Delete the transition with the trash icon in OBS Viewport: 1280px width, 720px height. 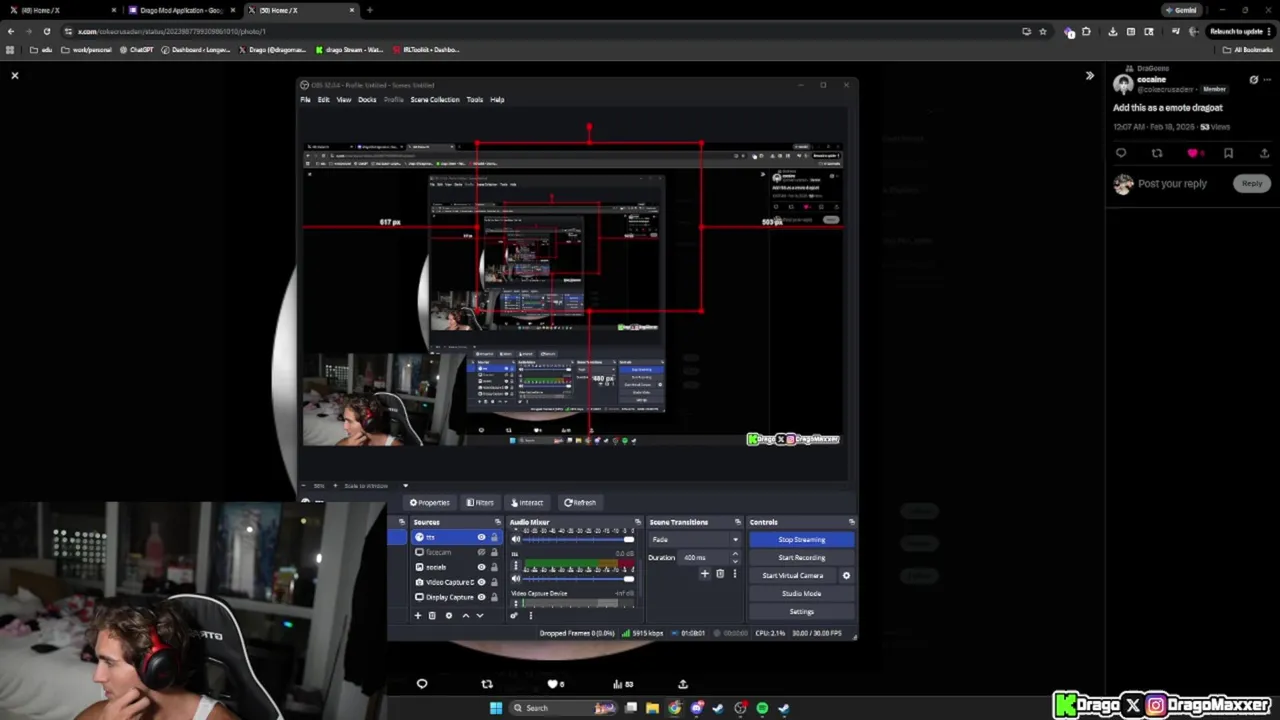[x=720, y=574]
